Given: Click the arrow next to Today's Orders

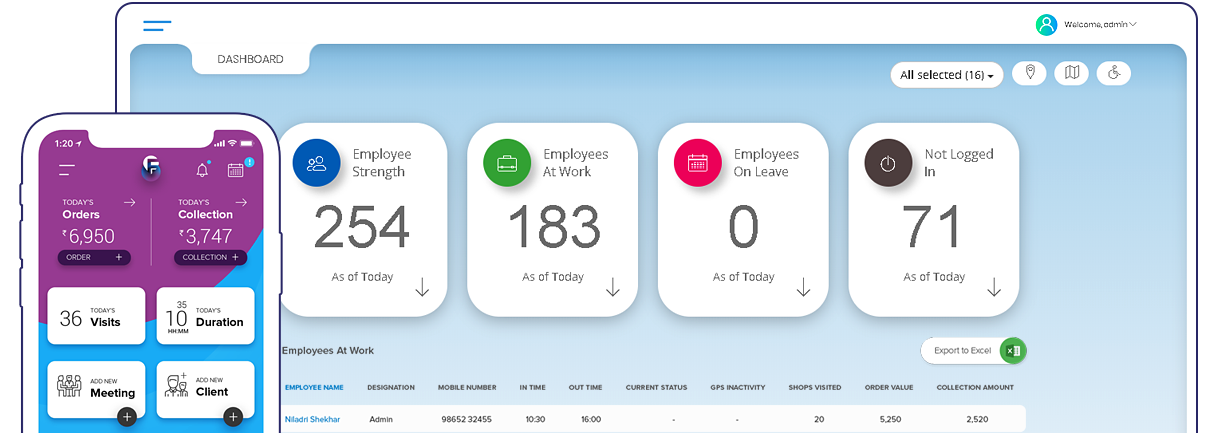Looking at the screenshot, I should coord(129,202).
